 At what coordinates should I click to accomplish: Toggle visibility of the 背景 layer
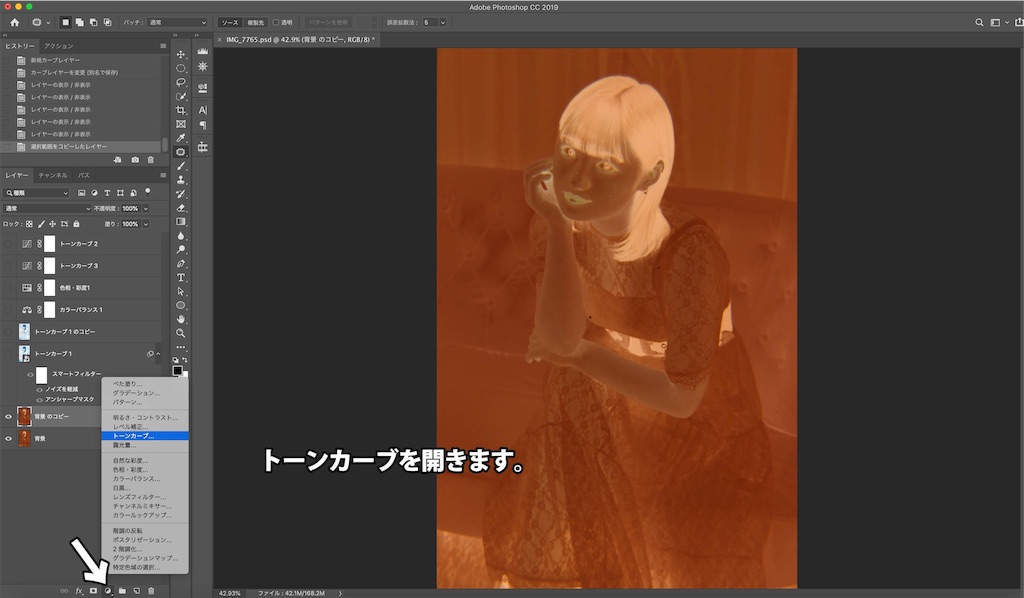(8, 437)
